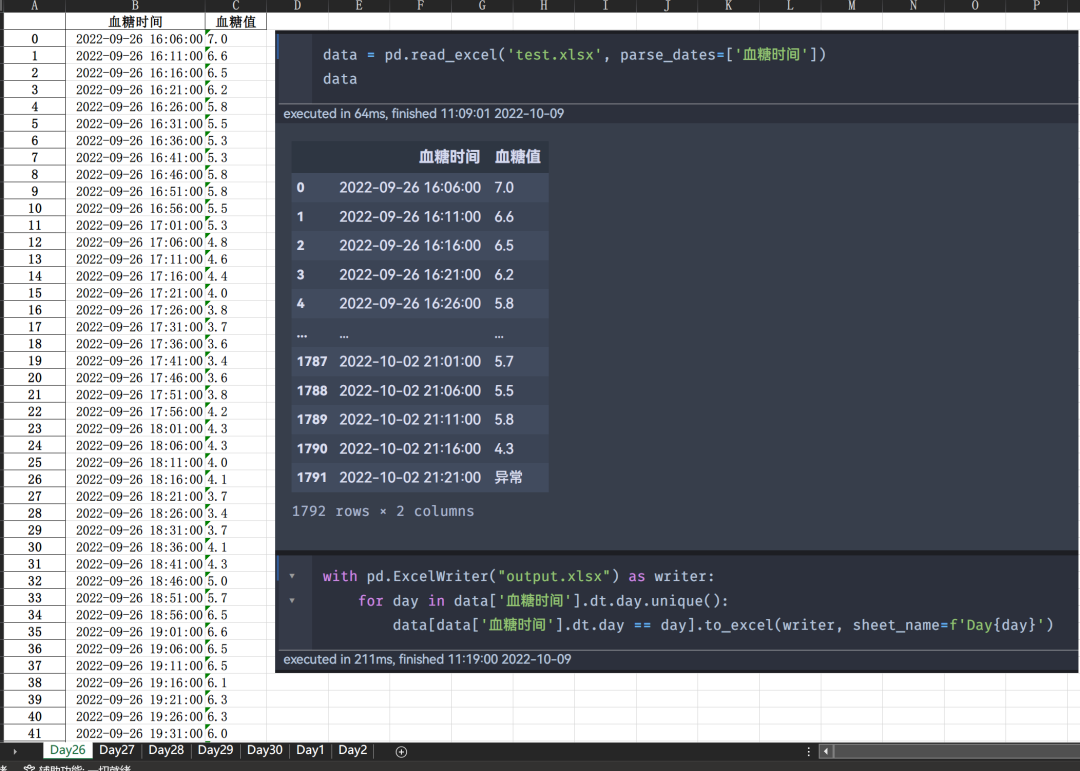Viewport: 1080px width, 771px height.
Task: Select the Day1 sheet tab
Action: (x=310, y=750)
